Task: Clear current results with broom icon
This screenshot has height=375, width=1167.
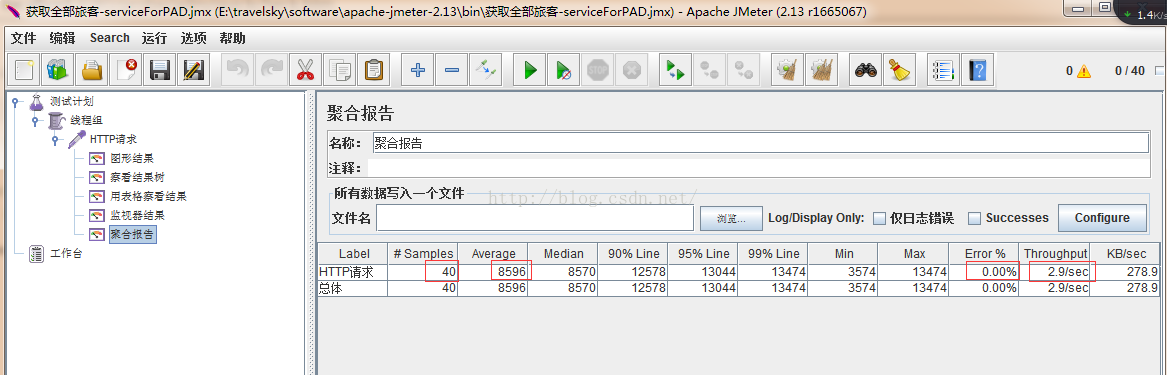Action: tap(787, 70)
